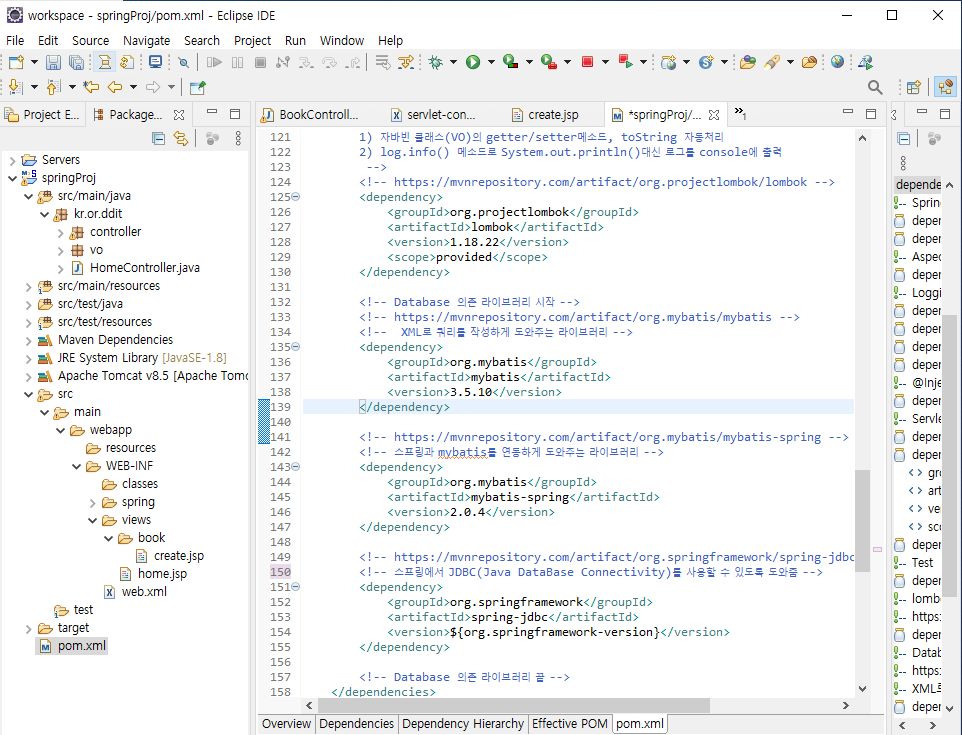The width and height of the screenshot is (962, 735).
Task: Collapse the dependency fold at line 135
Action: click(295, 347)
